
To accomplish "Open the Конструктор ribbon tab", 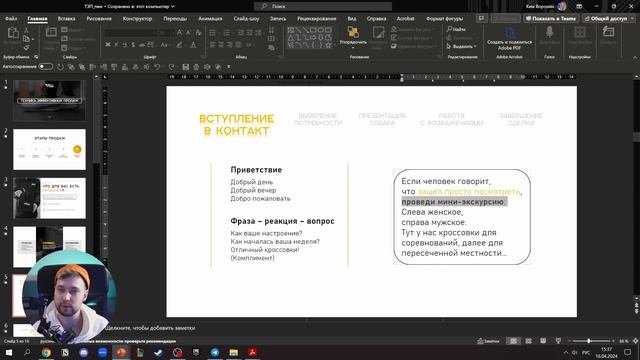I will point(137,19).
